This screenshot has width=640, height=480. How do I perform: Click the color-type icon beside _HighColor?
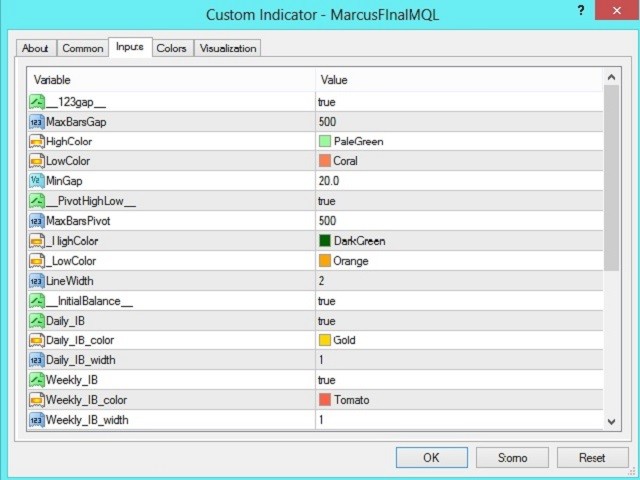37,241
